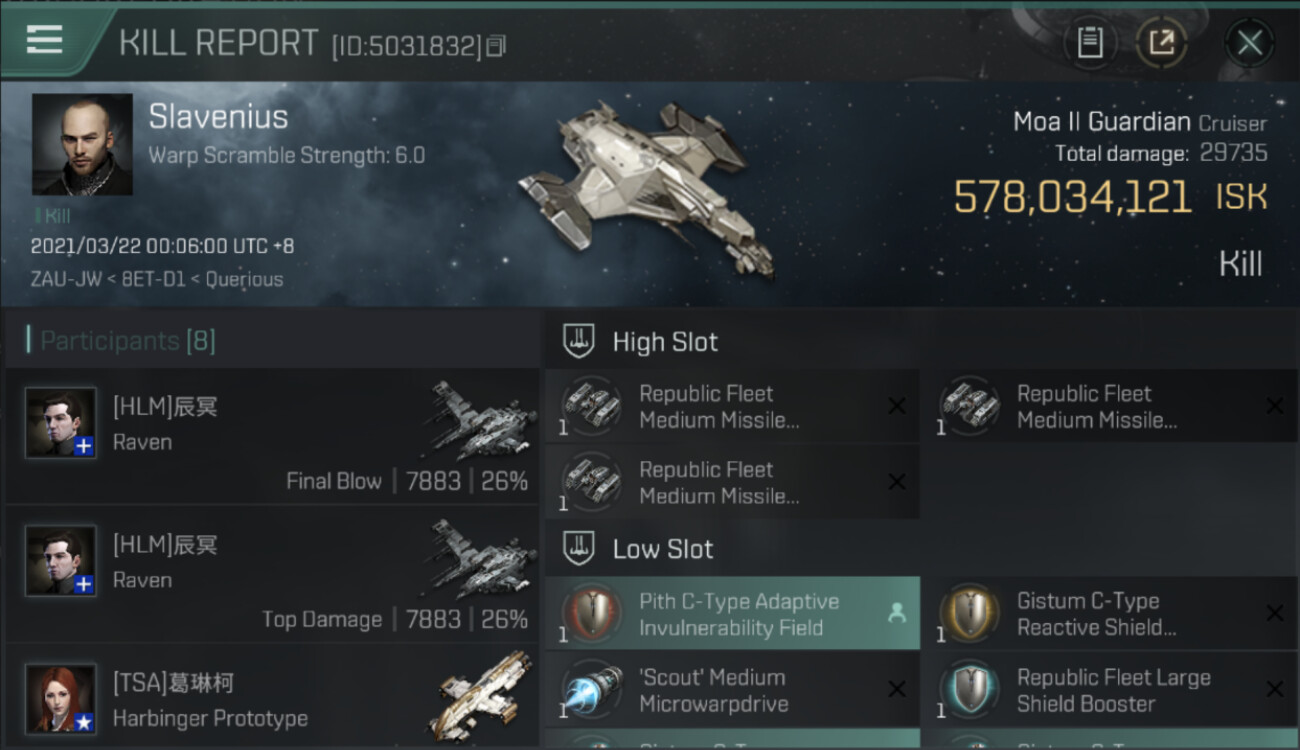Open the Participants [8] list header
Screen dimensions: 1300x750
pos(127,341)
